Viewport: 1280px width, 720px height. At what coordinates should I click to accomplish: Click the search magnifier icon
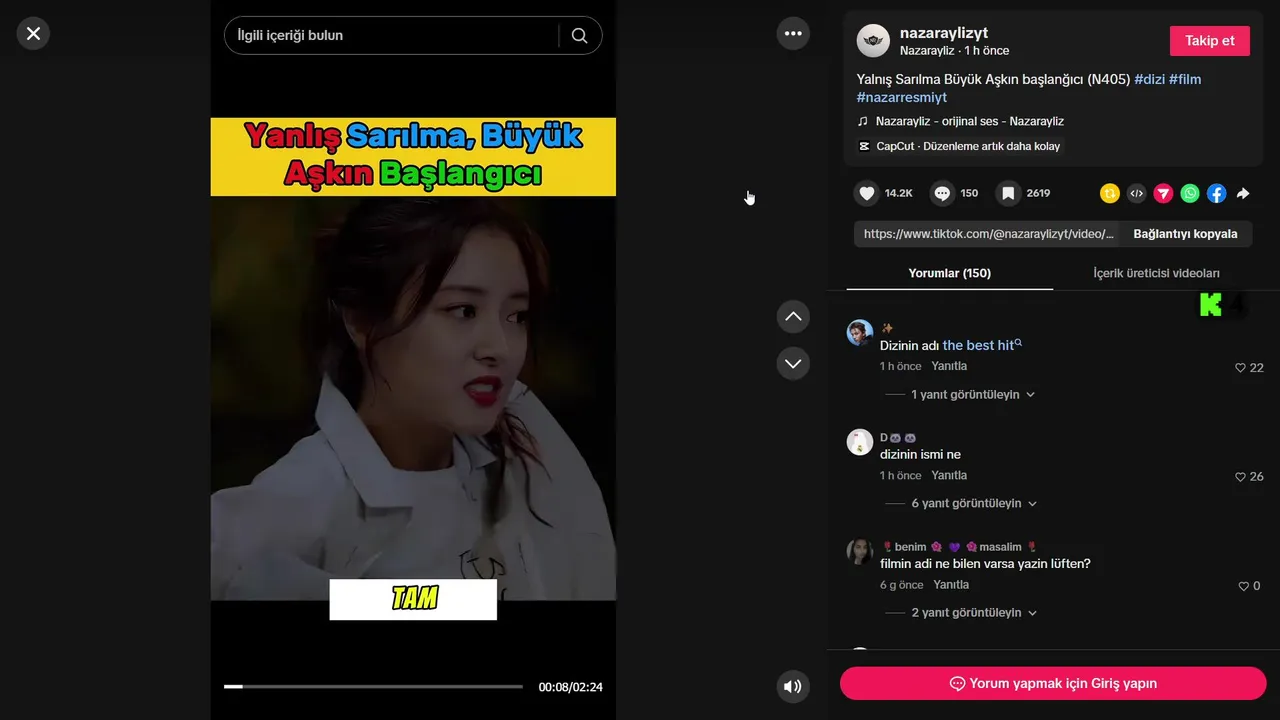579,36
